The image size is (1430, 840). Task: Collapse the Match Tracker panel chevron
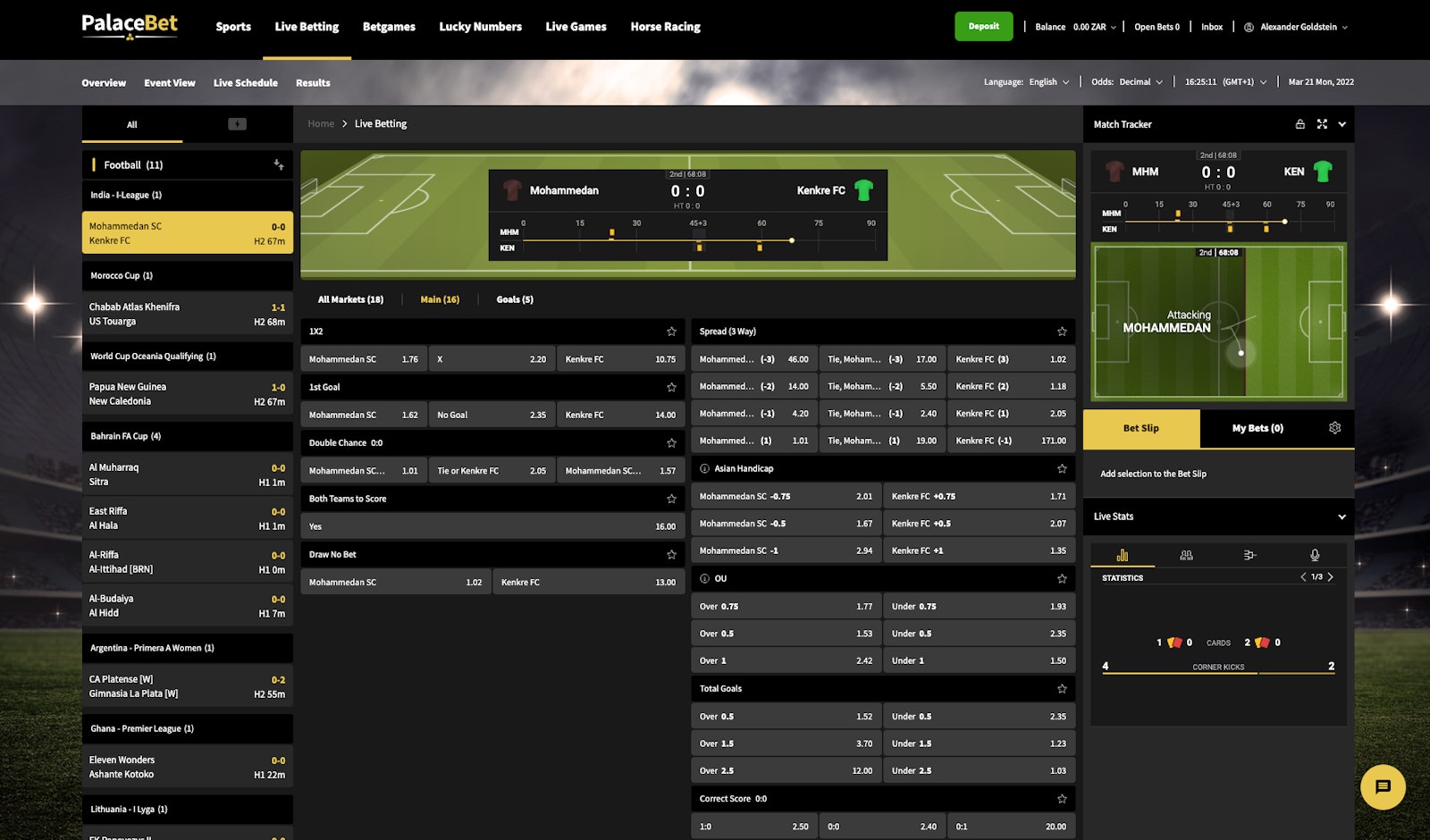[x=1342, y=124]
